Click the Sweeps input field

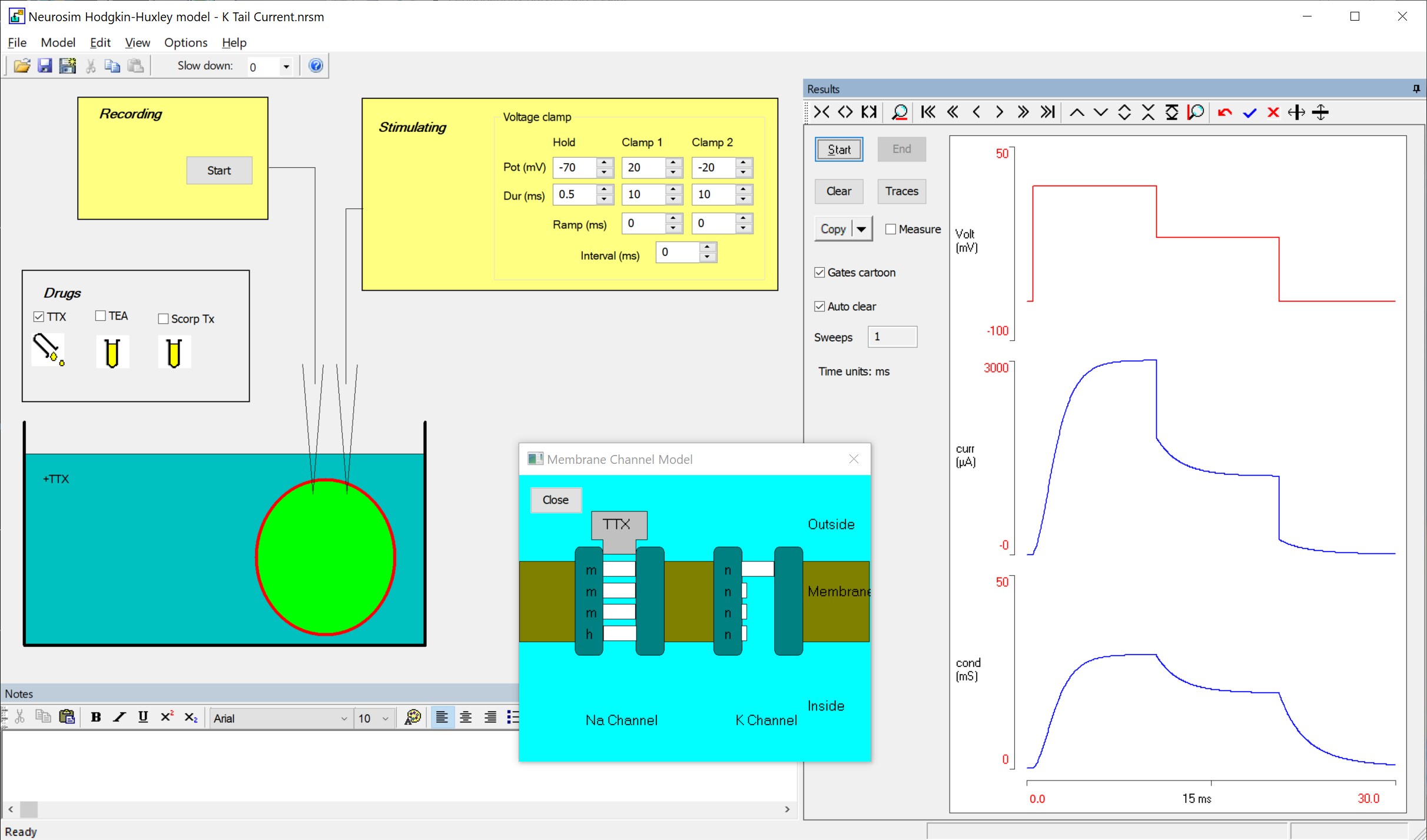click(892, 337)
